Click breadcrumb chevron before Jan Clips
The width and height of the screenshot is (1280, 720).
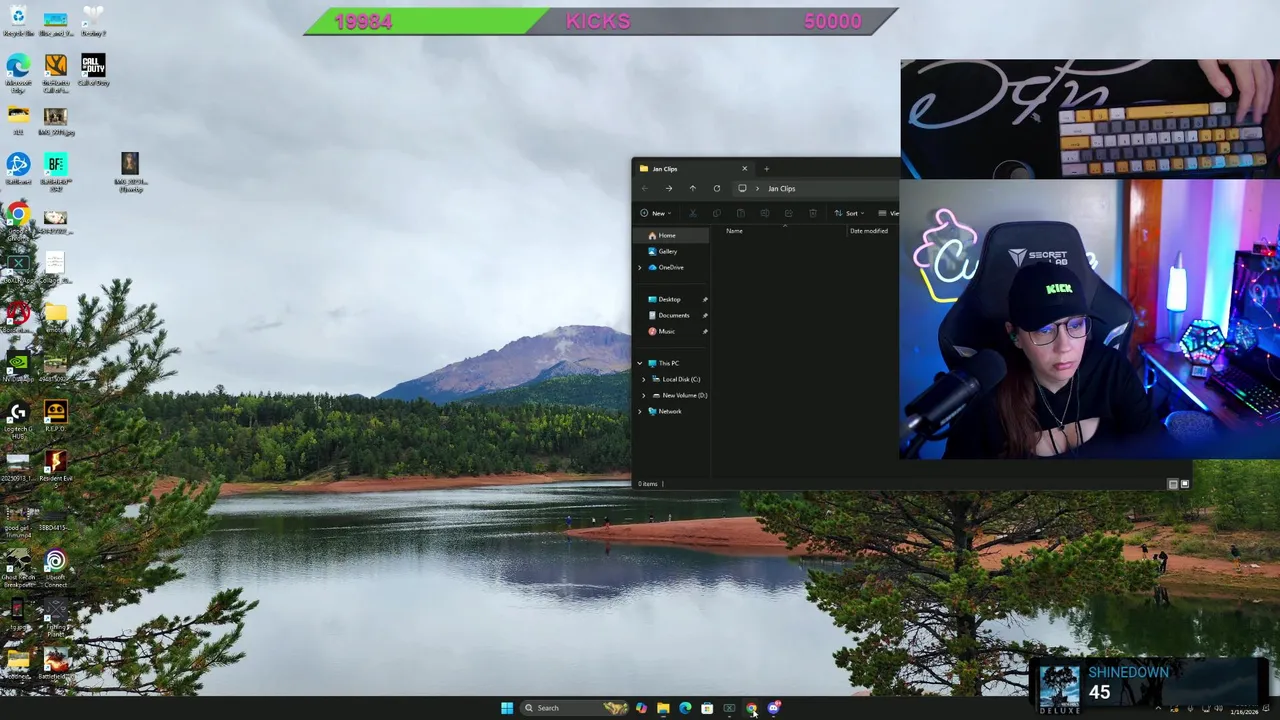[x=757, y=188]
